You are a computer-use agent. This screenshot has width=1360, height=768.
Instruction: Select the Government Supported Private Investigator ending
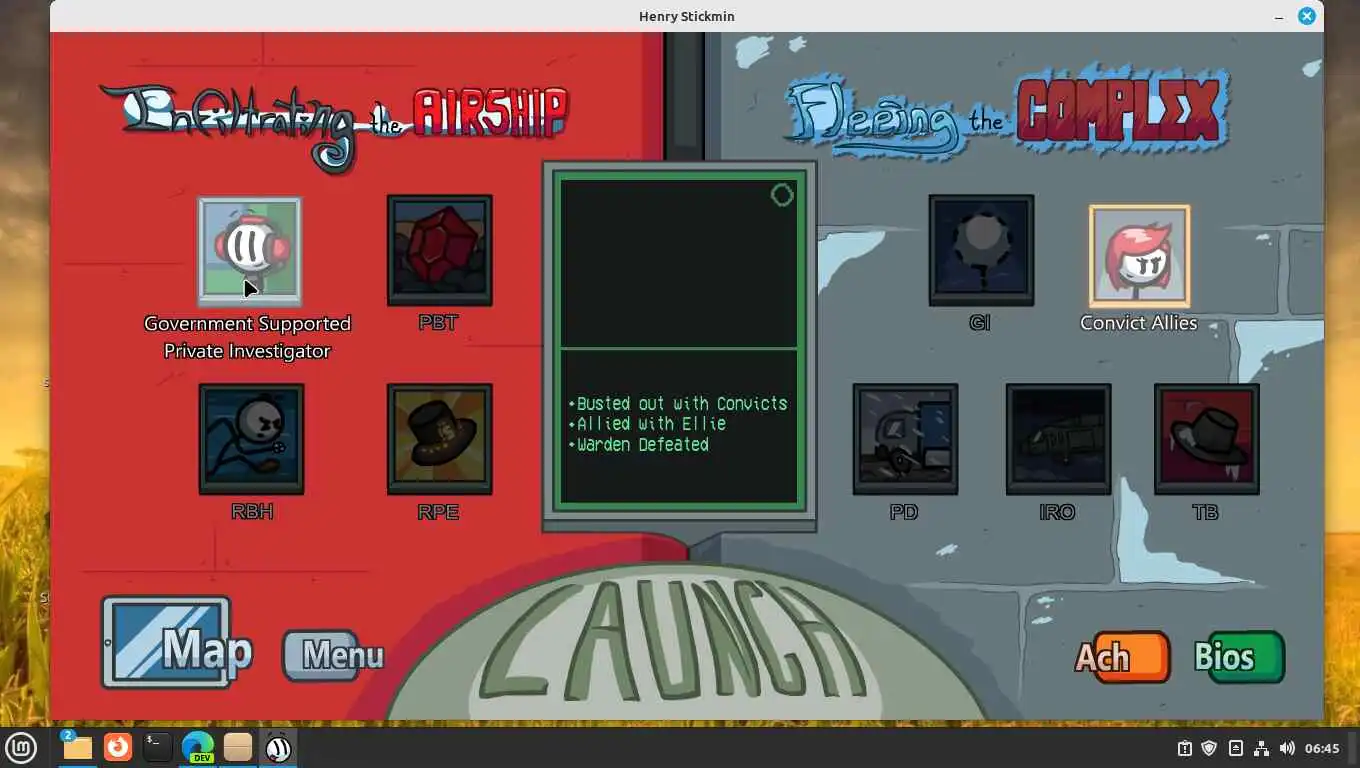pyautogui.click(x=250, y=251)
